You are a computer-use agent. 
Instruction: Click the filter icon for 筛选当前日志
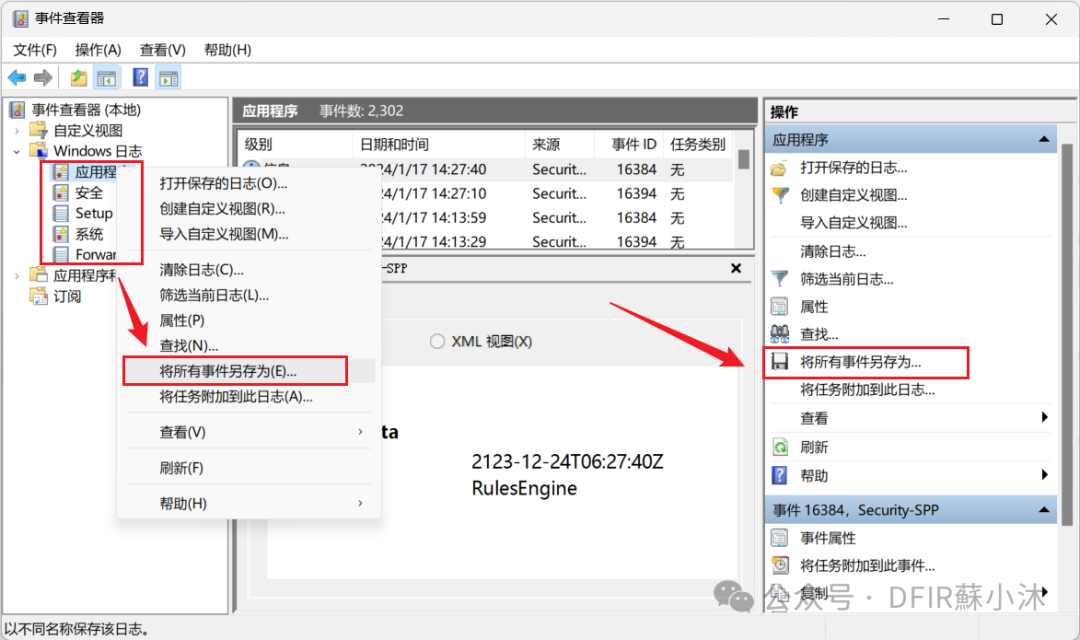pyautogui.click(x=780, y=279)
